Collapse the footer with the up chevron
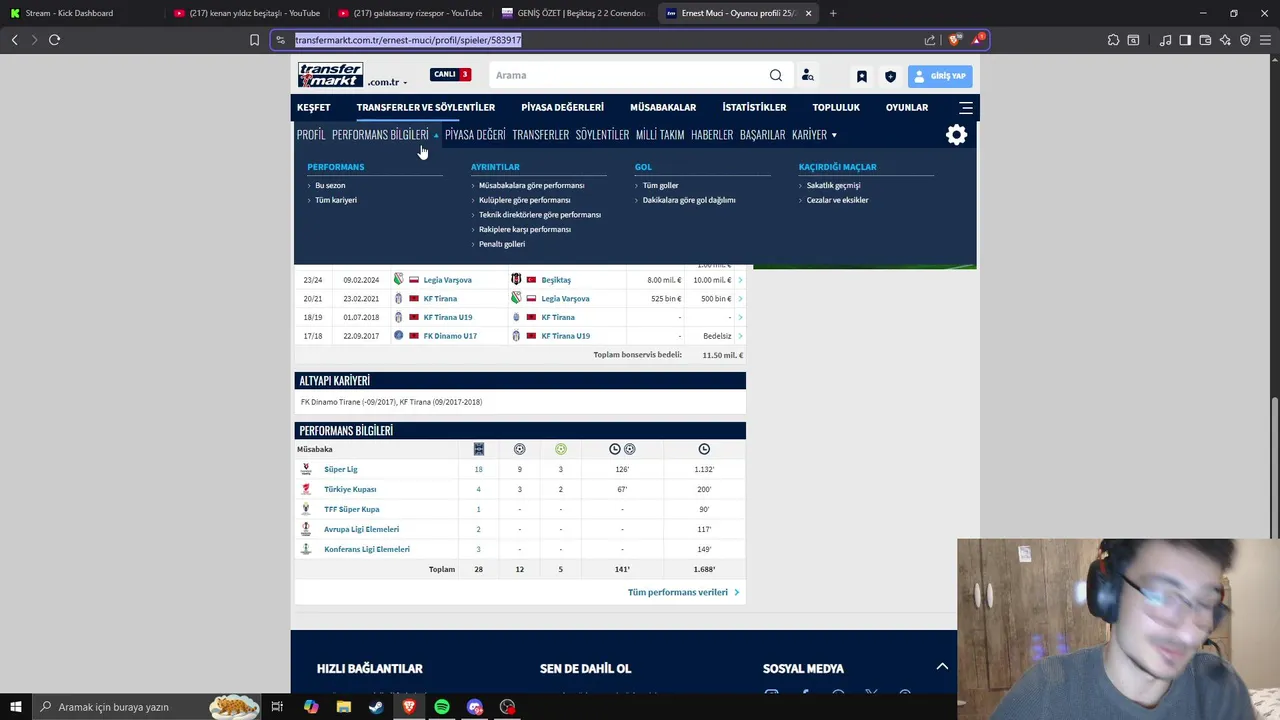Screen dimensions: 1280x720 (942, 667)
